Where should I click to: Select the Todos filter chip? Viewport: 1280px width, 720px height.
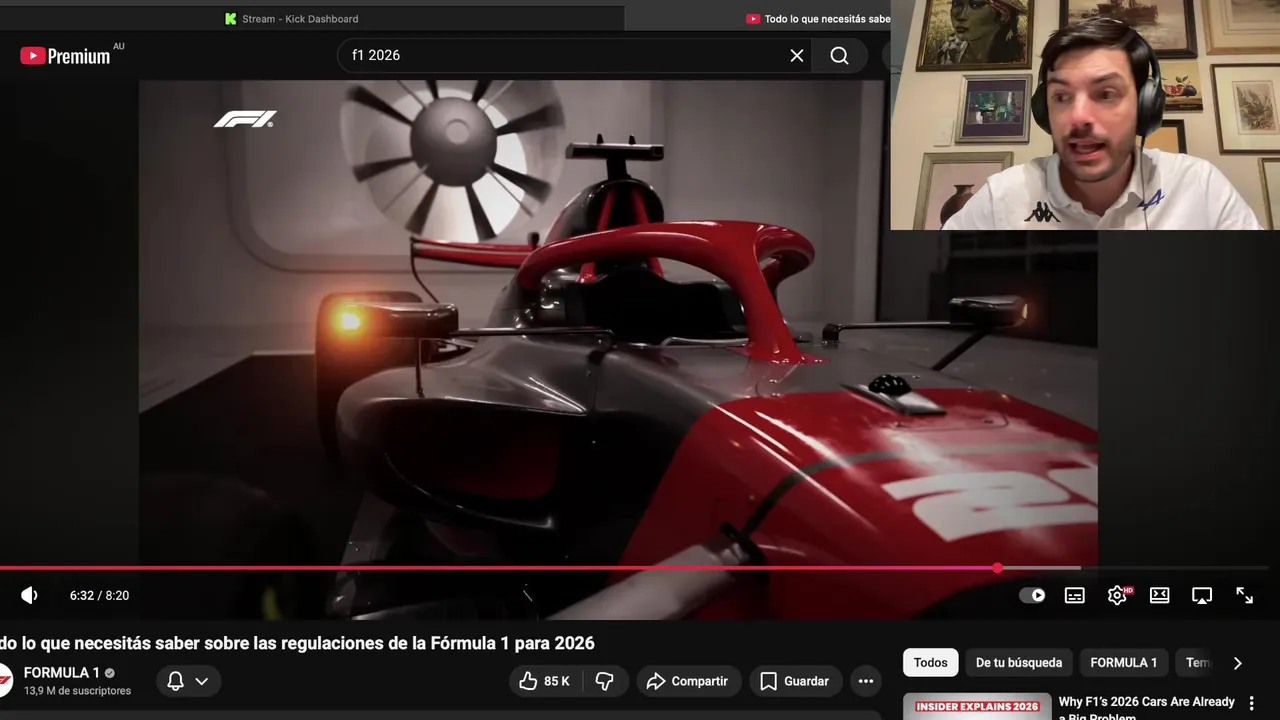[x=930, y=662]
